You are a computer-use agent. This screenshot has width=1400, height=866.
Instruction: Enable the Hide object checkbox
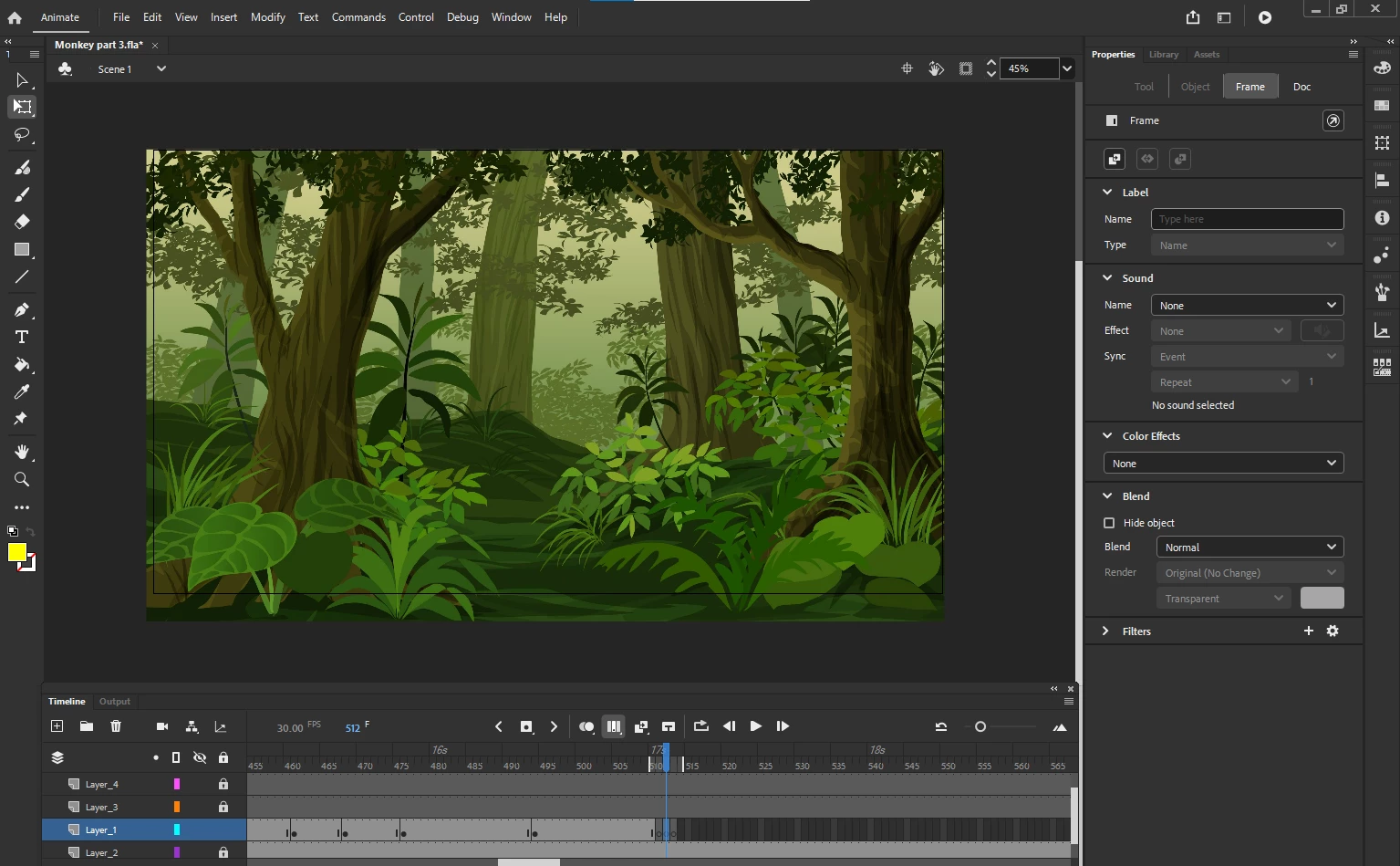[1109, 523]
